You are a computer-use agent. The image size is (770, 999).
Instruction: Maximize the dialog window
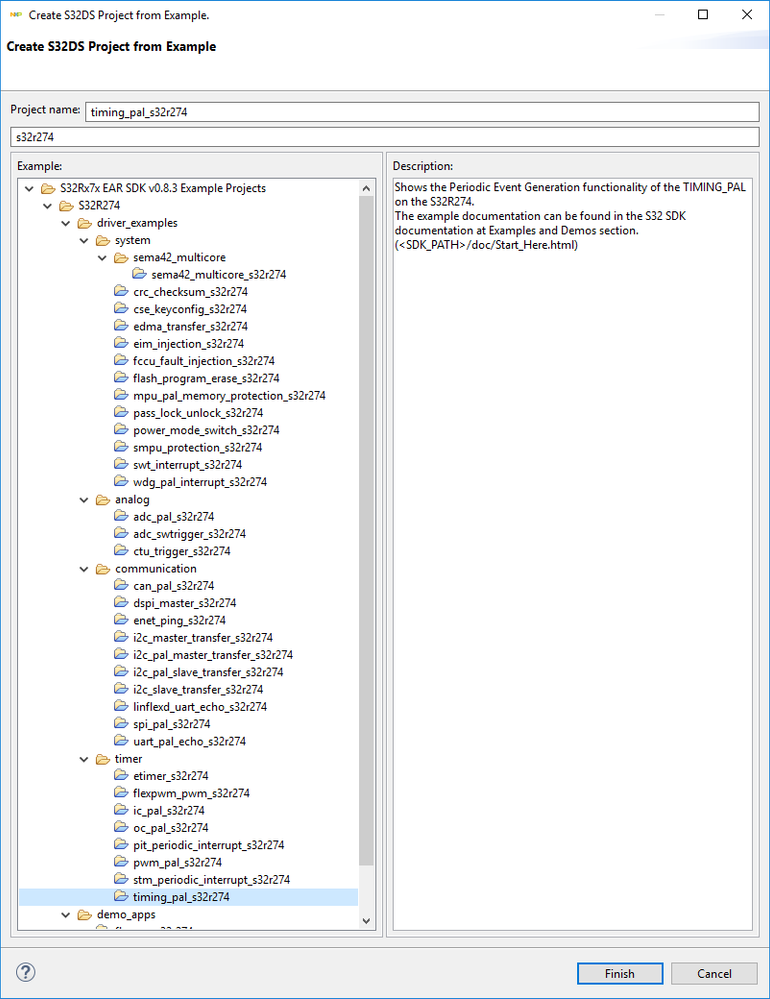click(x=703, y=14)
